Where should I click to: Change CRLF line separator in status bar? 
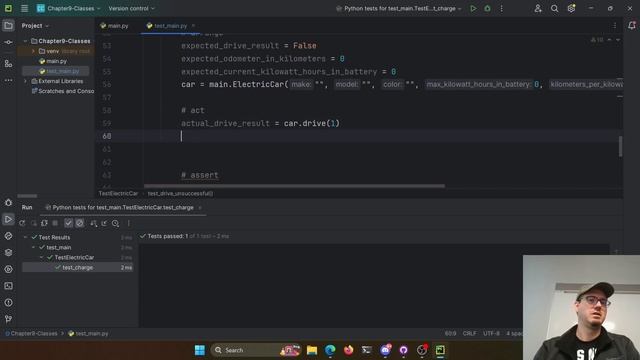pyautogui.click(x=469, y=333)
